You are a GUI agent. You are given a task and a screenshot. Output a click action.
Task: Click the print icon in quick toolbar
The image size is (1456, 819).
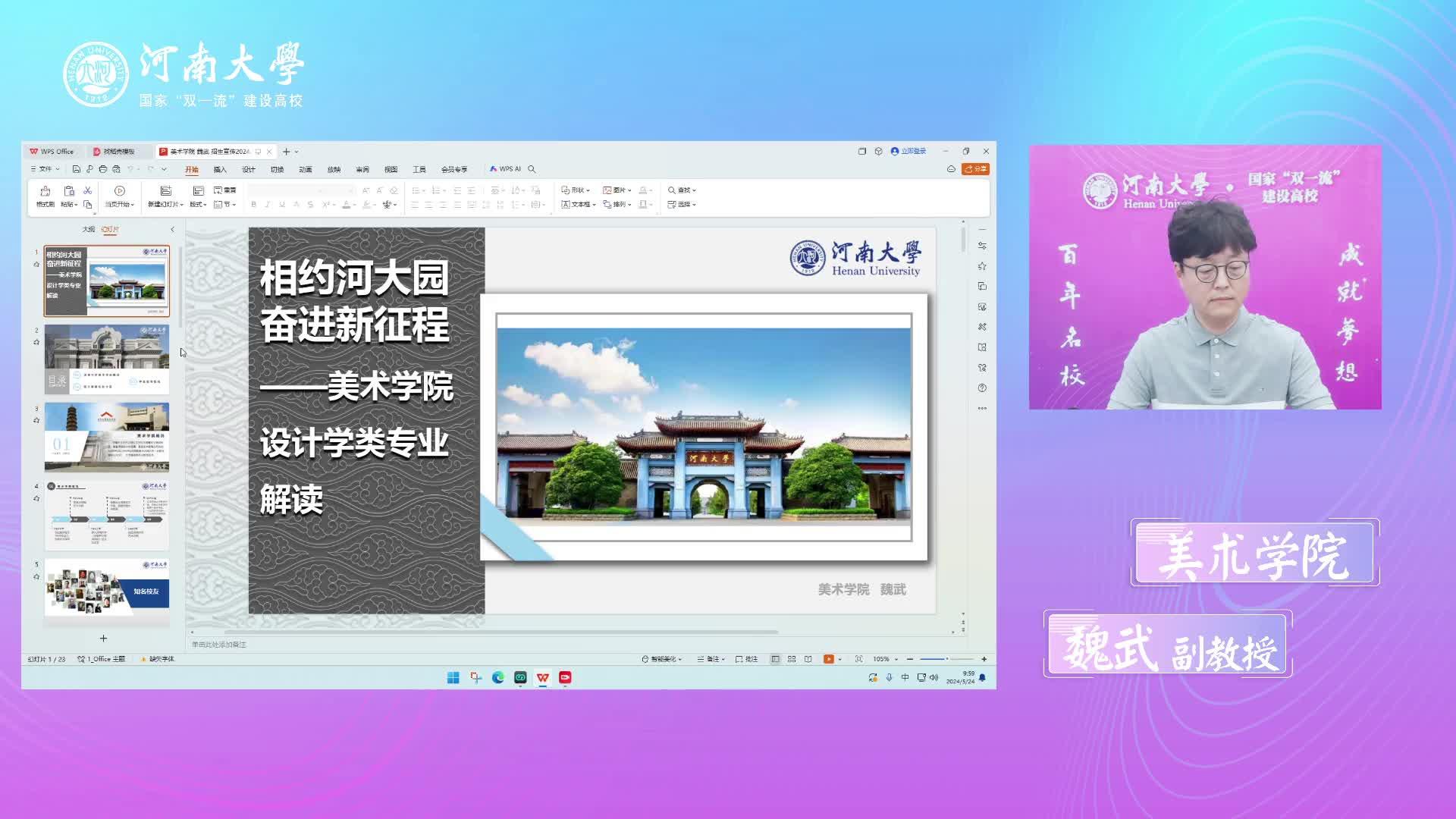point(102,169)
